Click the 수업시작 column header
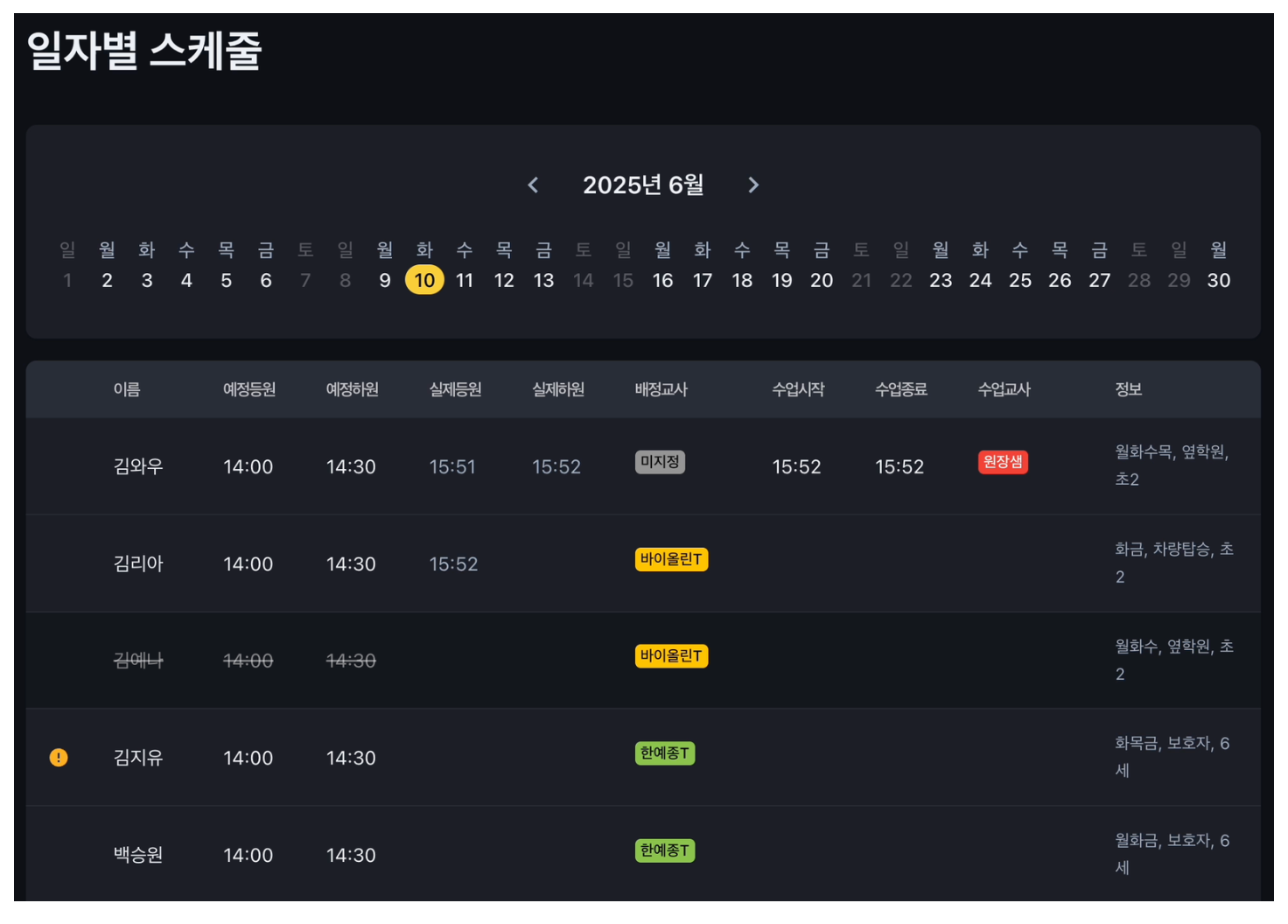The image size is (1288, 924). point(798,389)
